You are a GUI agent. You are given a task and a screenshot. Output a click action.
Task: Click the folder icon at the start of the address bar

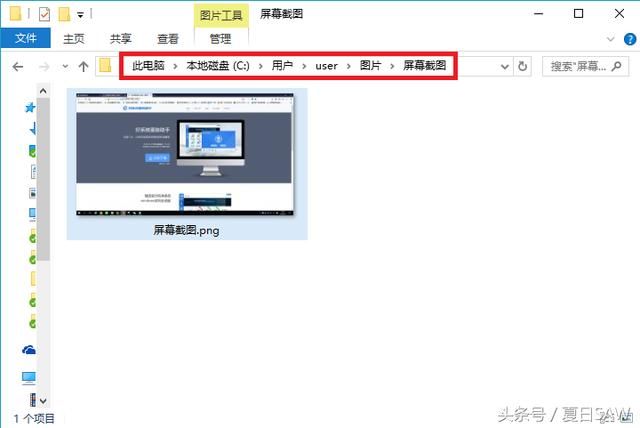tap(105, 66)
